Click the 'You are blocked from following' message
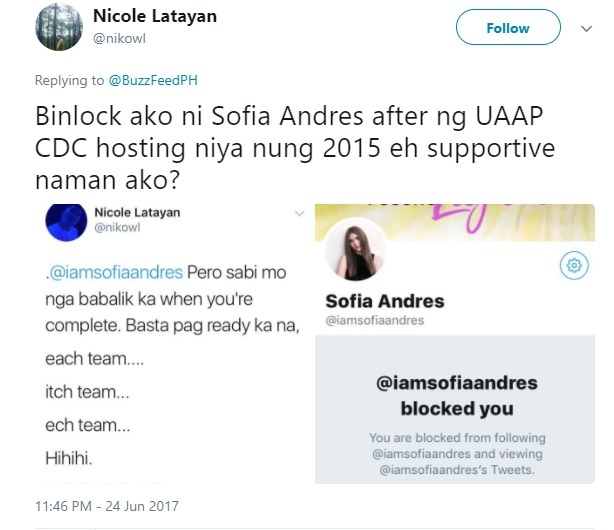The width and height of the screenshot is (614, 530). [457, 454]
